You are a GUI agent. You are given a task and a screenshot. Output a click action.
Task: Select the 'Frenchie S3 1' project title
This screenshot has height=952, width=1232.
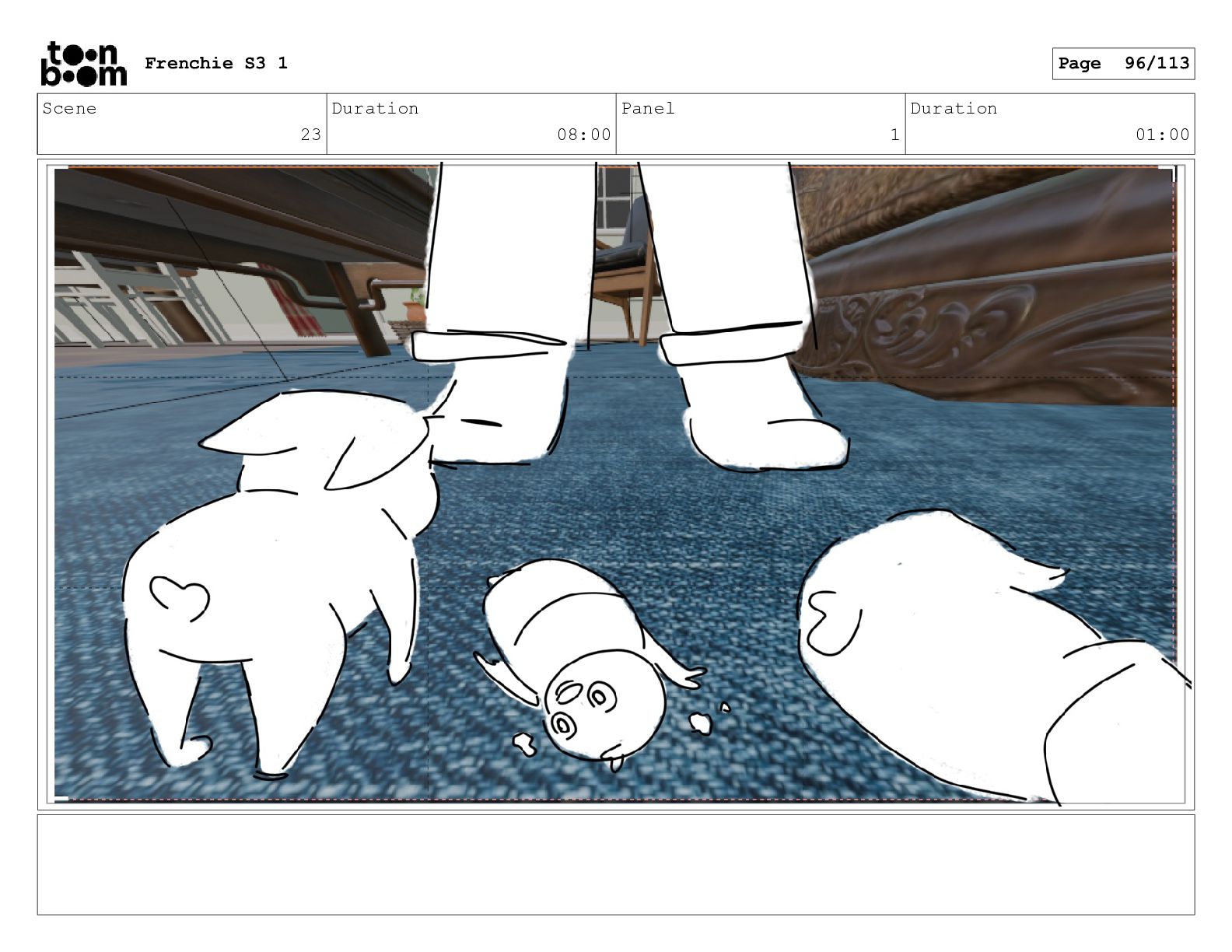[x=216, y=64]
